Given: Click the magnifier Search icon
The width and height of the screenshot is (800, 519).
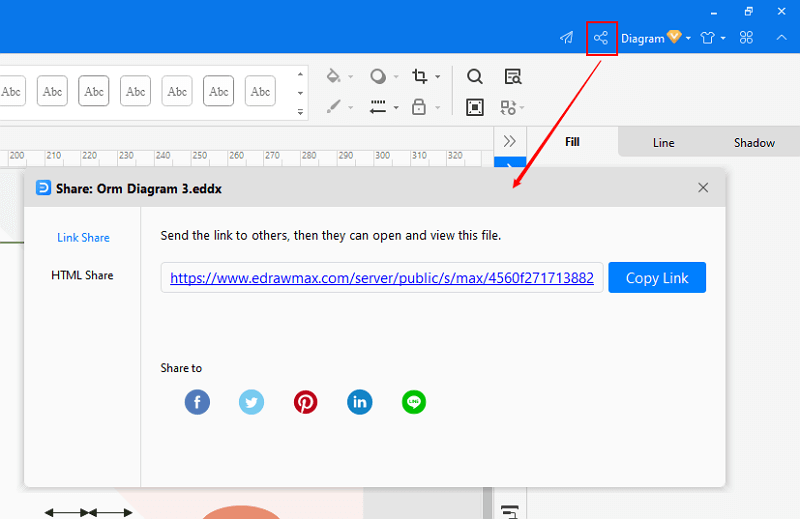Looking at the screenshot, I should 474,77.
